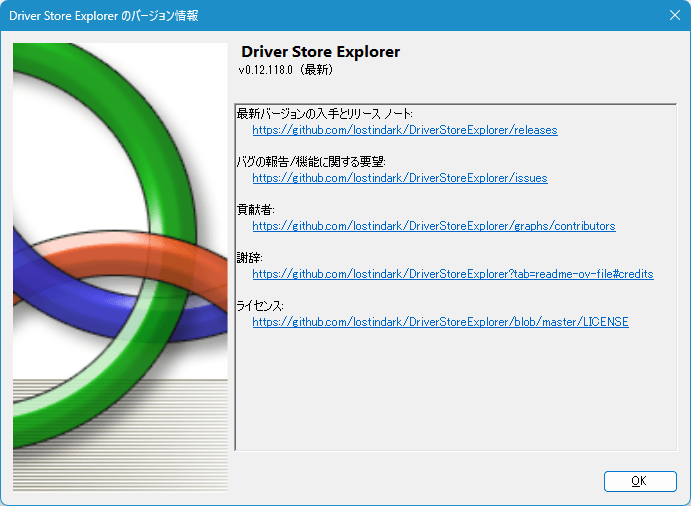This screenshot has width=691, height=506.
Task: Click the interlocking rings logo image
Action: pos(120,267)
